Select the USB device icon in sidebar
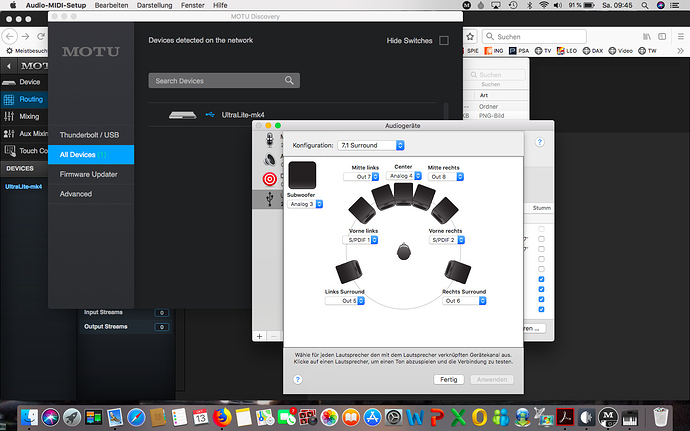690x431 pixels. pyautogui.click(x=269, y=199)
